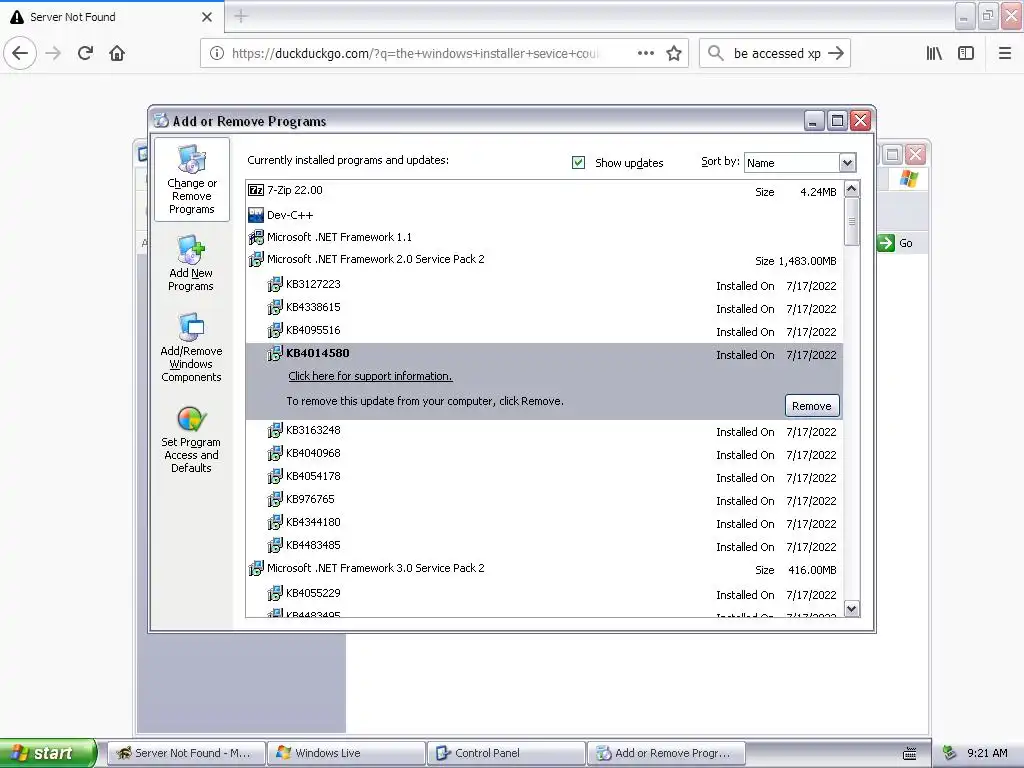Close the Server Not Found tab

(207, 17)
